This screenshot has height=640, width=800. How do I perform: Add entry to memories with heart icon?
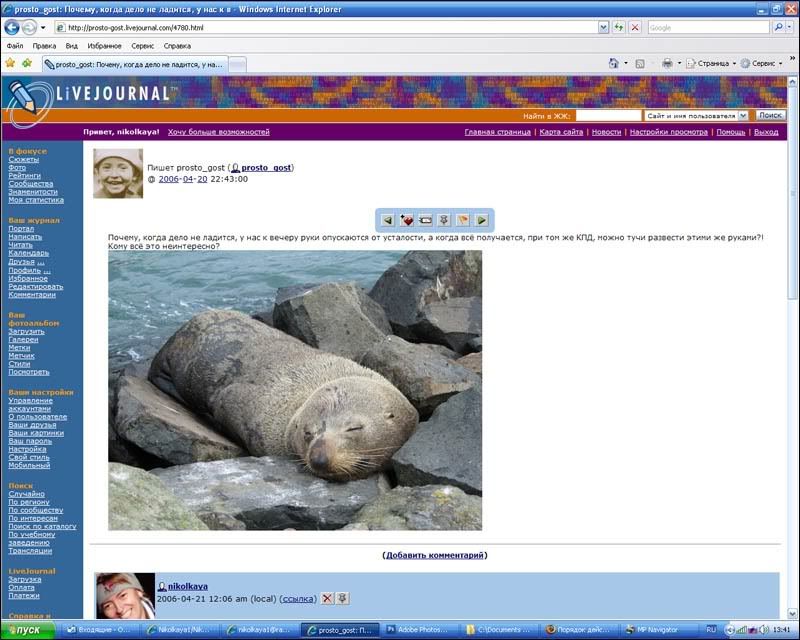click(x=407, y=220)
